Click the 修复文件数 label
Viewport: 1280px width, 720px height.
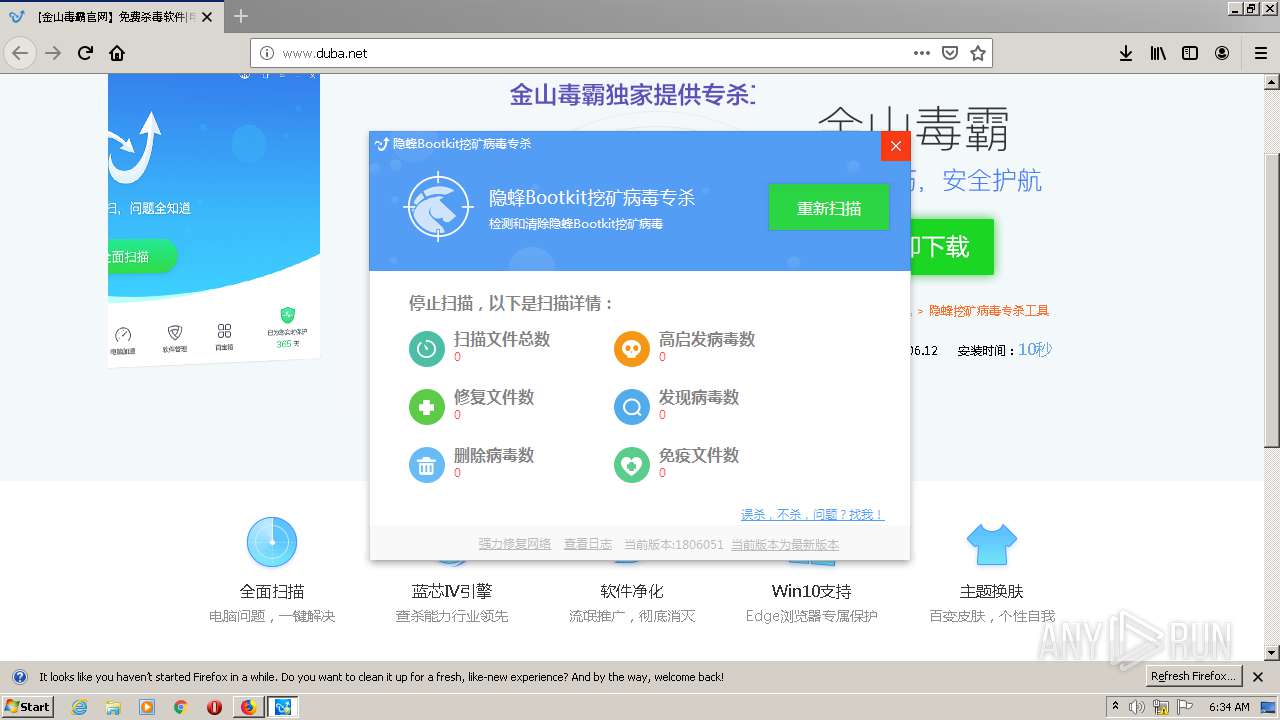tap(494, 397)
